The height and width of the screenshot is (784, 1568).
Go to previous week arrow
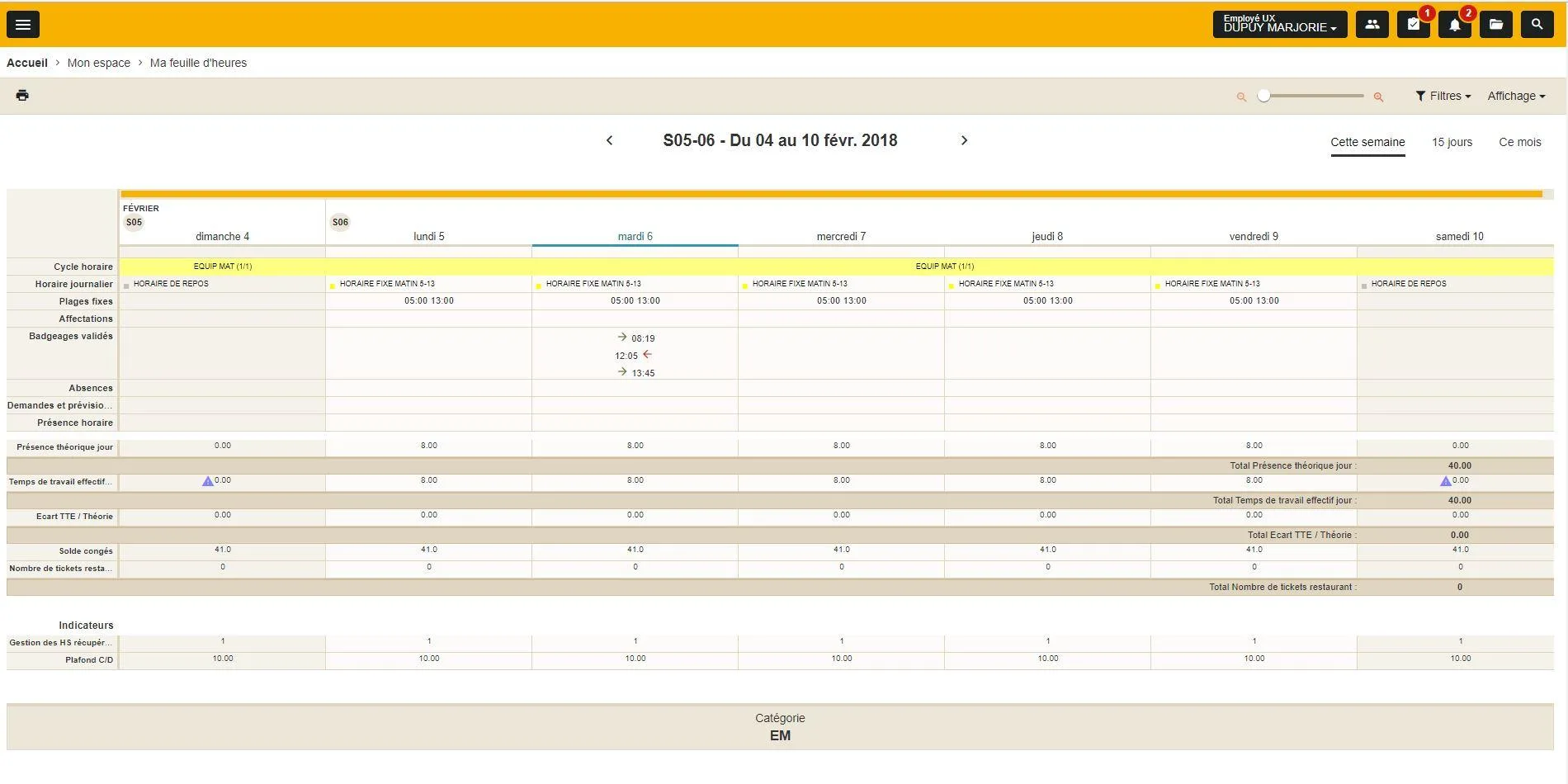[x=609, y=140]
